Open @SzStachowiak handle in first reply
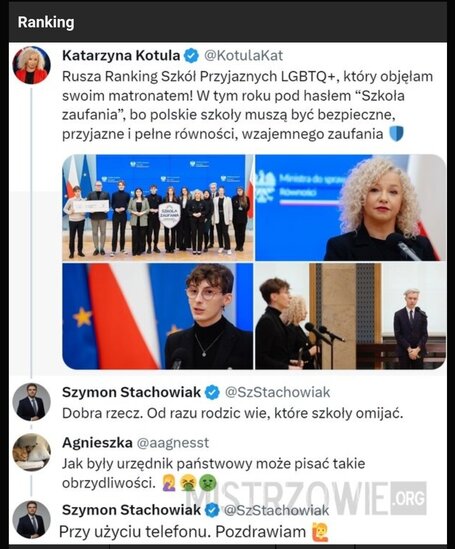Image resolution: width=455 pixels, height=549 pixels. tap(277, 392)
